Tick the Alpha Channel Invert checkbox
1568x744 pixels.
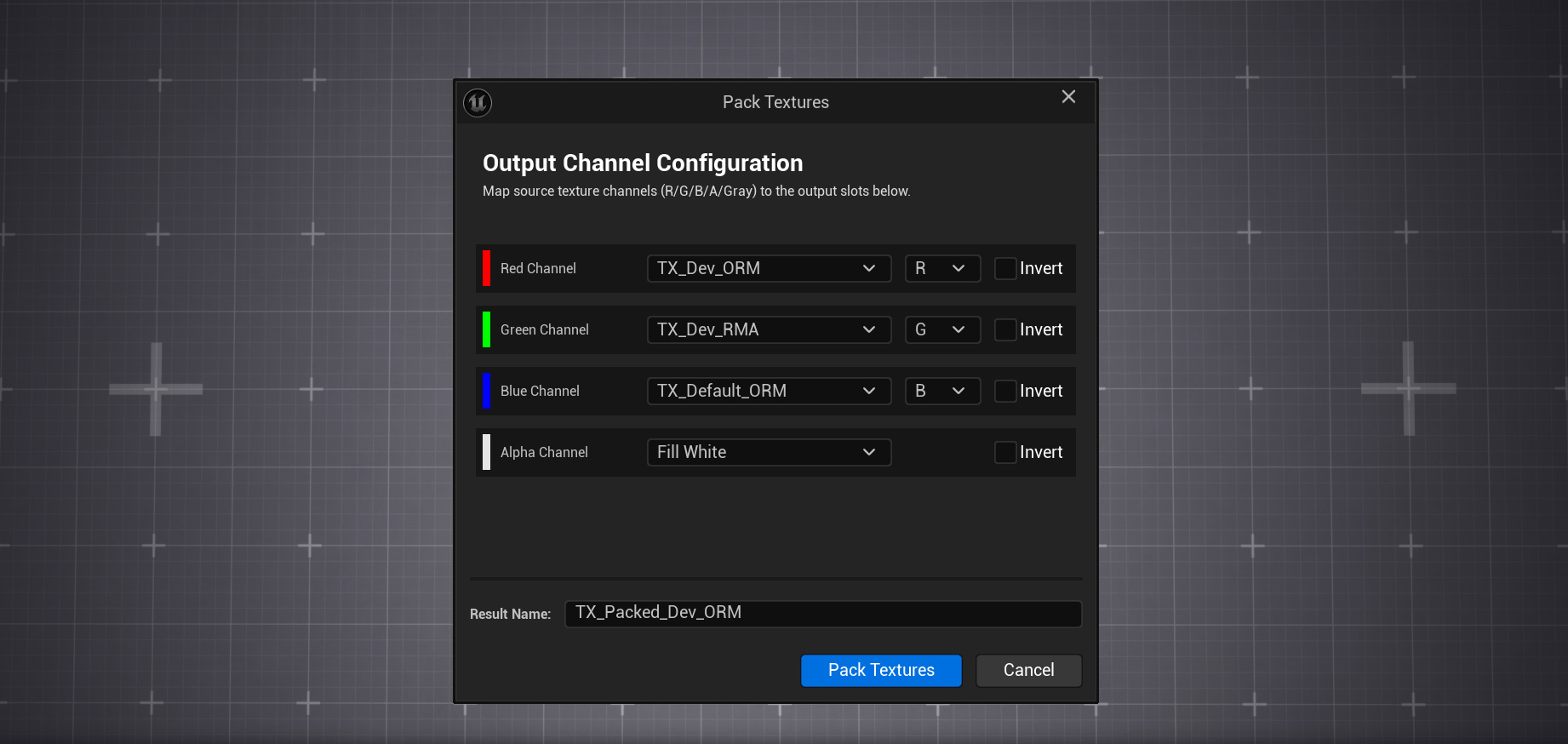coord(1005,453)
